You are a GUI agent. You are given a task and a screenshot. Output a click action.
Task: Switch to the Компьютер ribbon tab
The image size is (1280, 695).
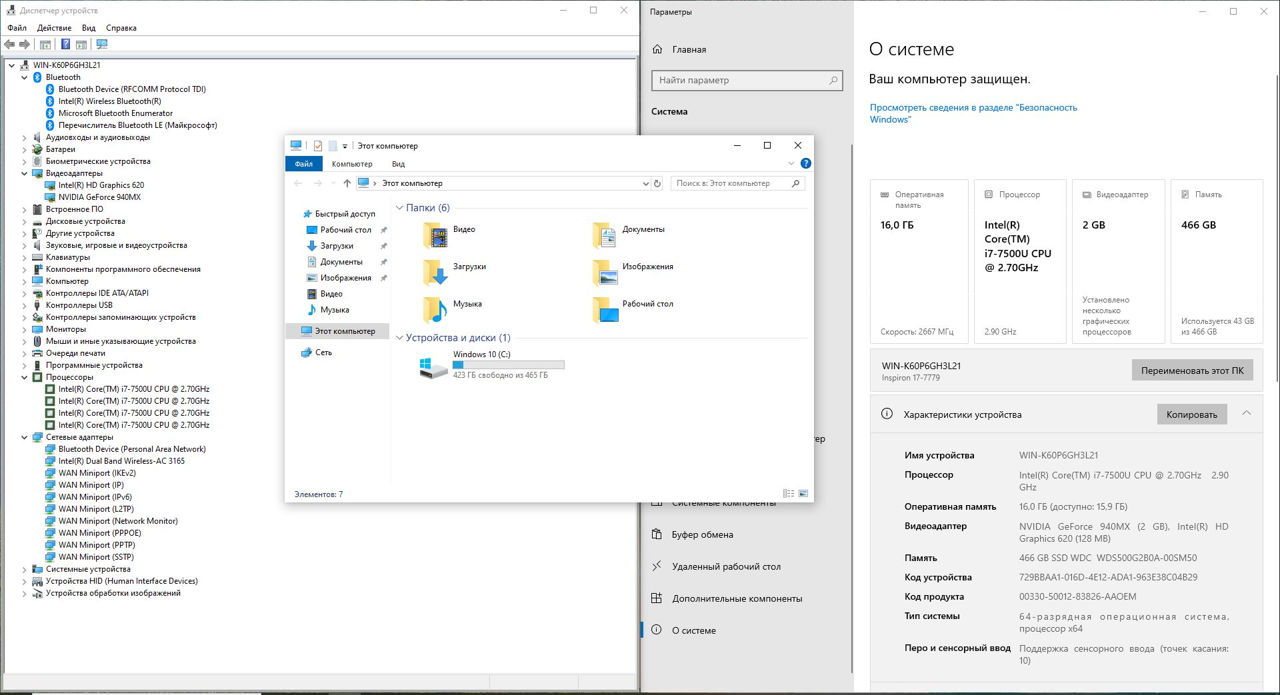352,164
